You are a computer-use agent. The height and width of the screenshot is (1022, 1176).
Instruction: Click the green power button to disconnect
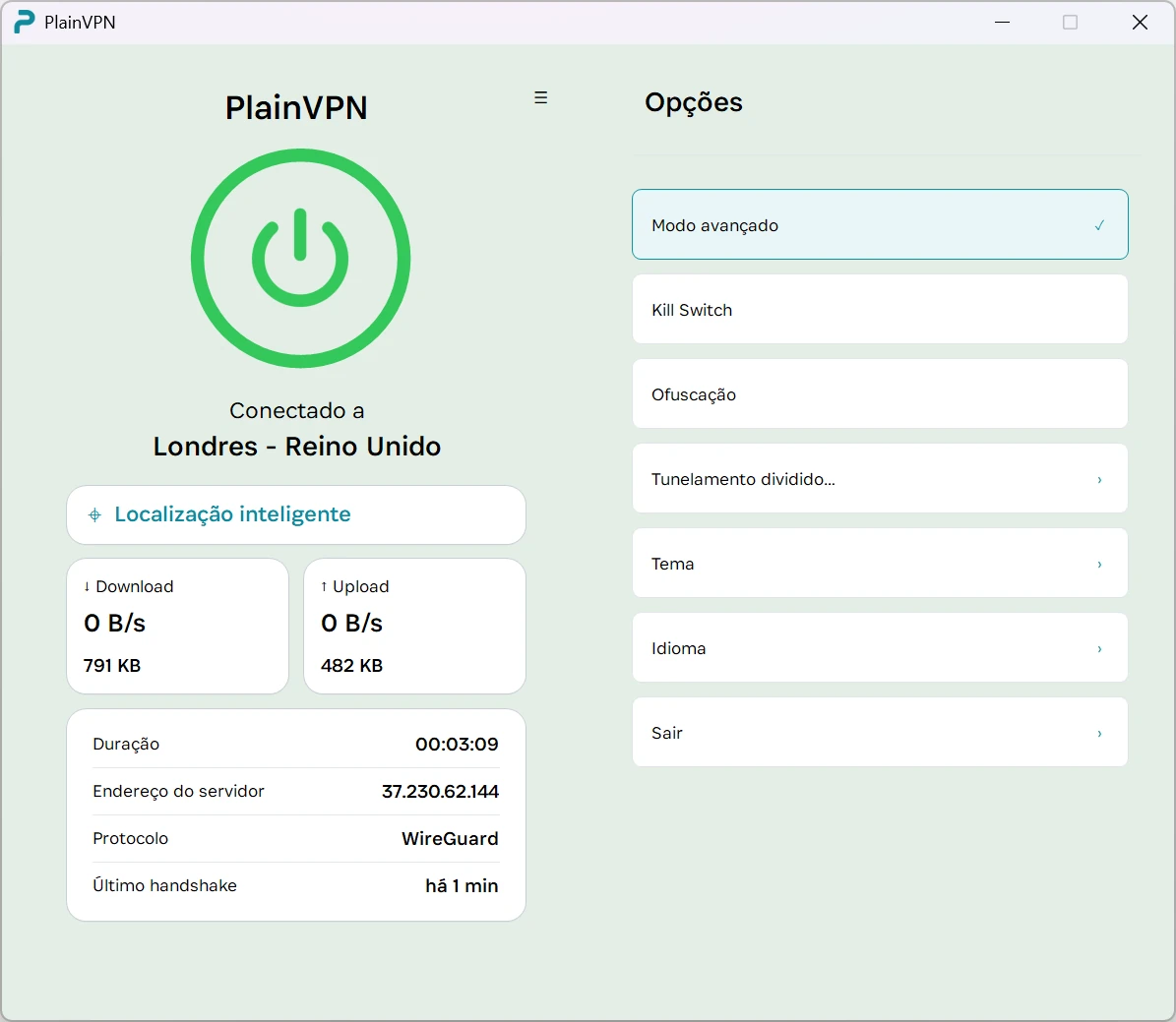[300, 258]
